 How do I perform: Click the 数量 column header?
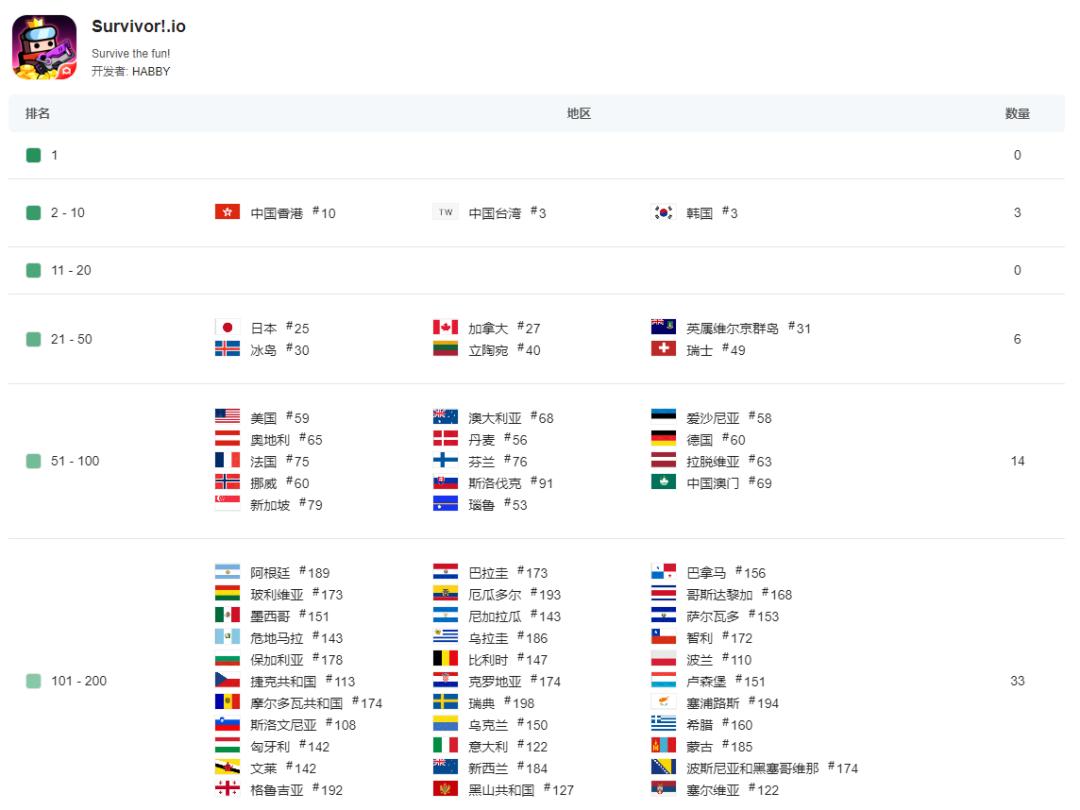1017,114
